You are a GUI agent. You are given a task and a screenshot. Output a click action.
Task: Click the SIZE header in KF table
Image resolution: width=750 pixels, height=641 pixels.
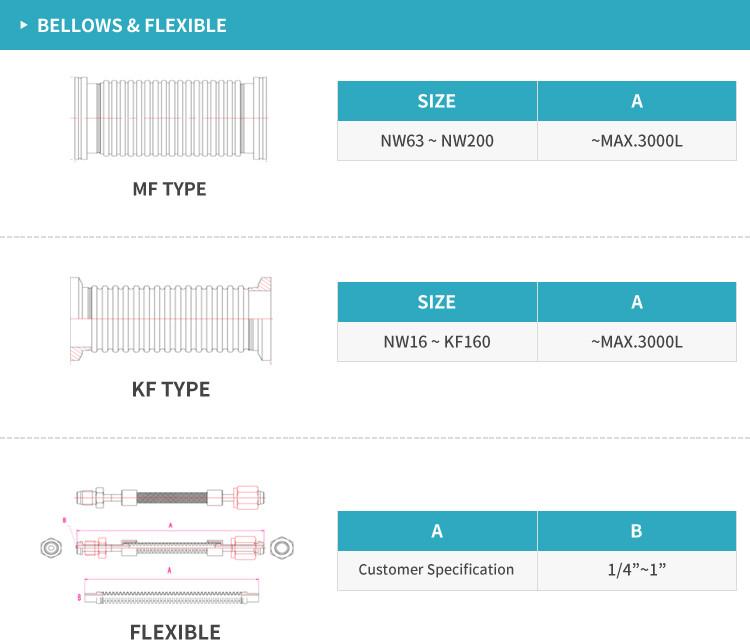(437, 302)
